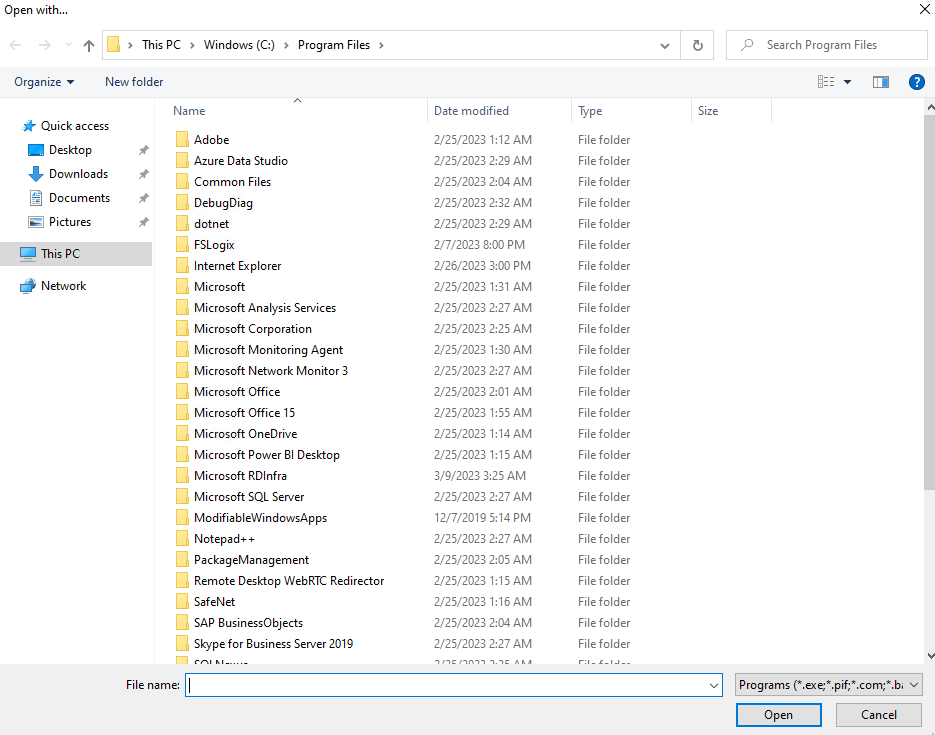Click the Forward navigation arrow
Screen dimensions: 935x735
[45, 45]
